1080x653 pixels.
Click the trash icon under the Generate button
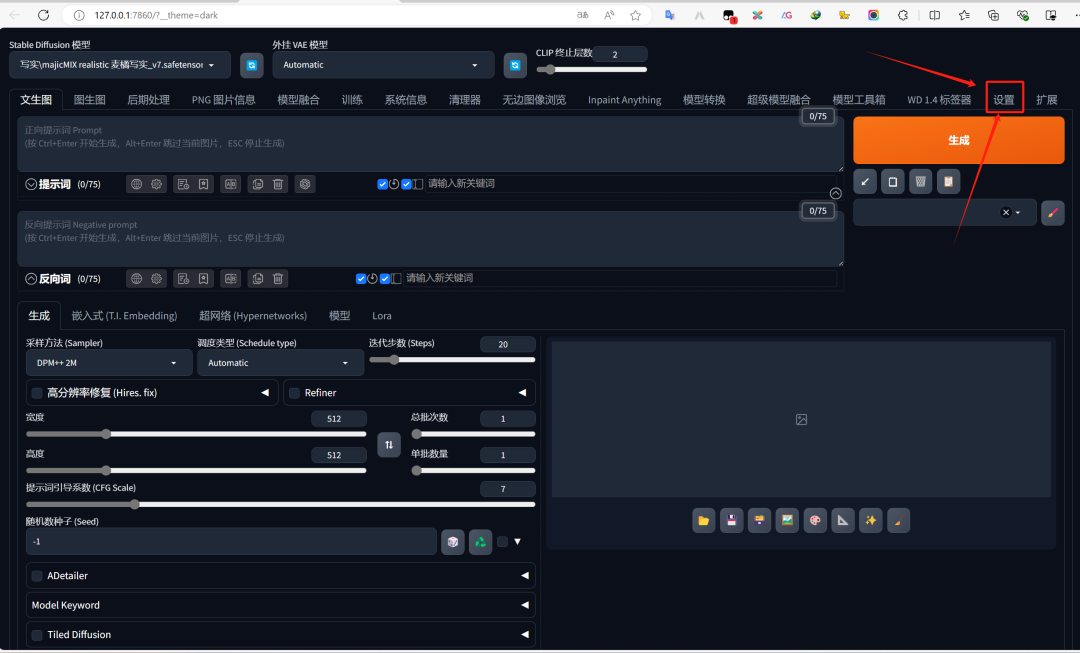coord(920,181)
